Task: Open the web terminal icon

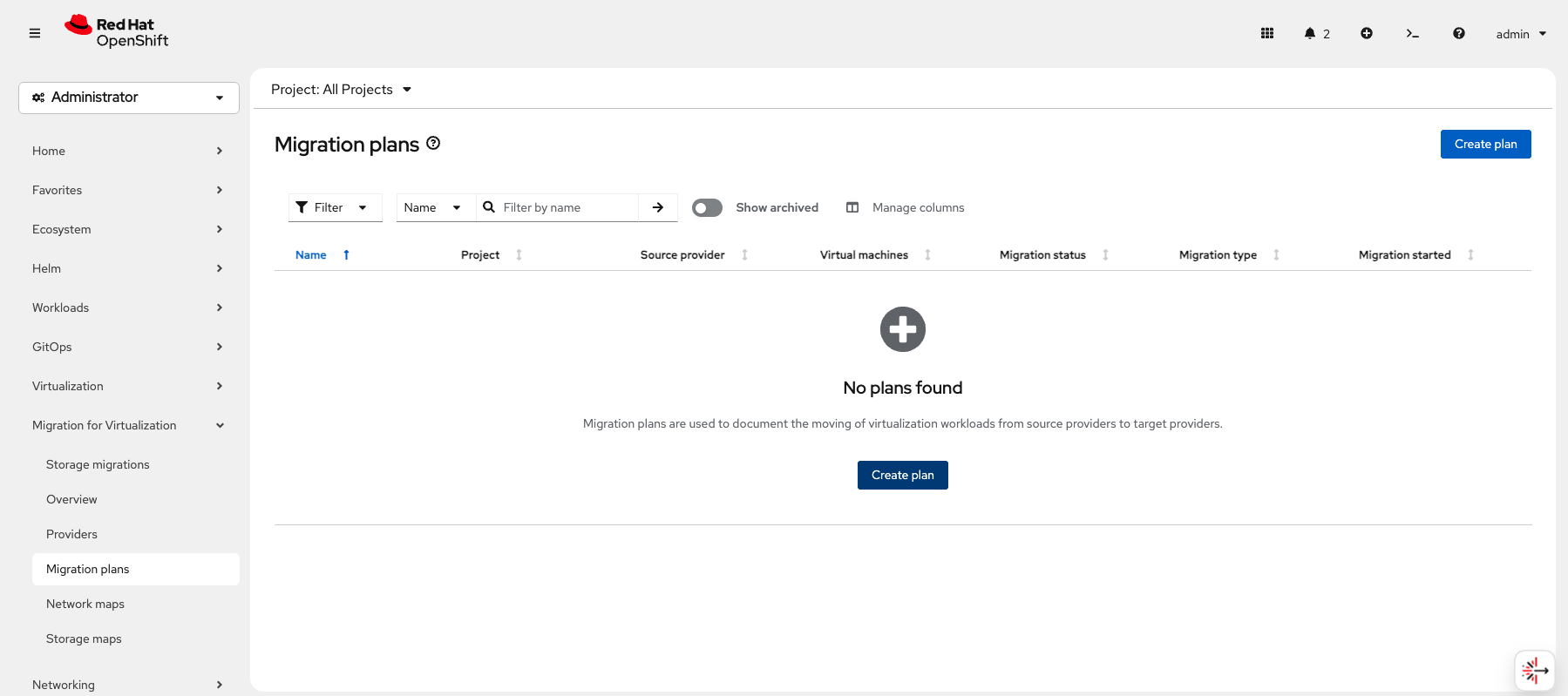Action: click(x=1412, y=33)
